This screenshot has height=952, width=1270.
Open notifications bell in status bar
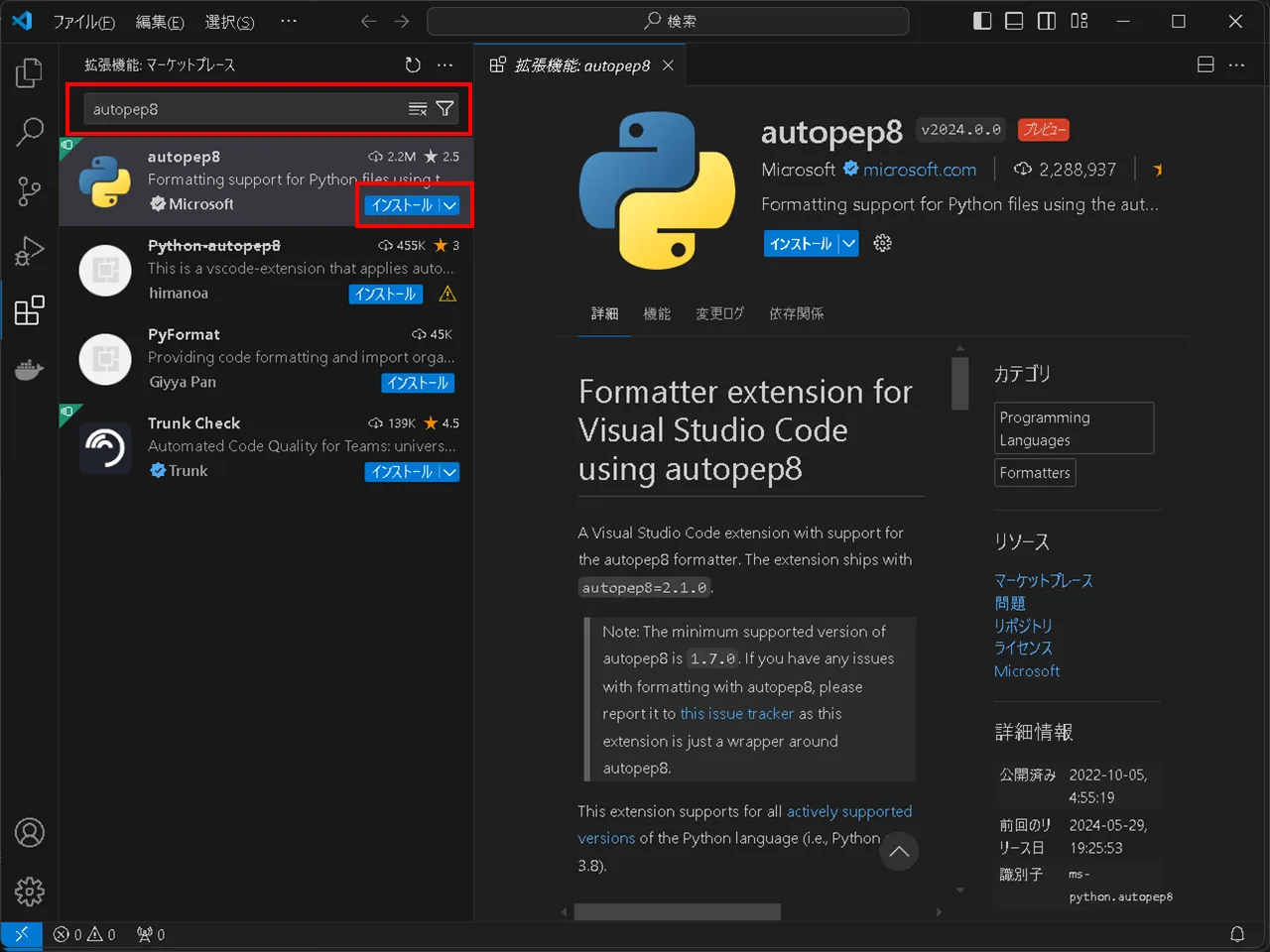pyautogui.click(x=1237, y=934)
